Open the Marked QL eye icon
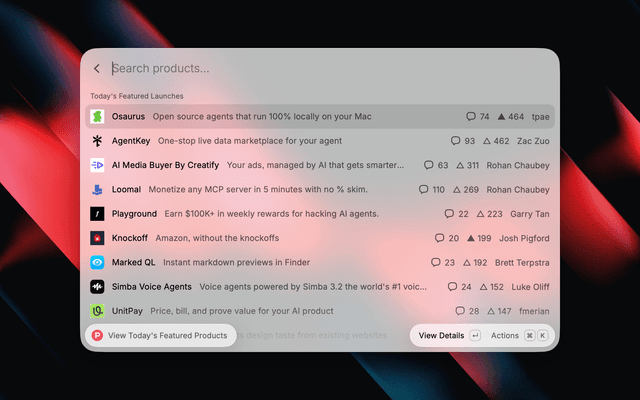This screenshot has height=400, width=640. click(97, 262)
